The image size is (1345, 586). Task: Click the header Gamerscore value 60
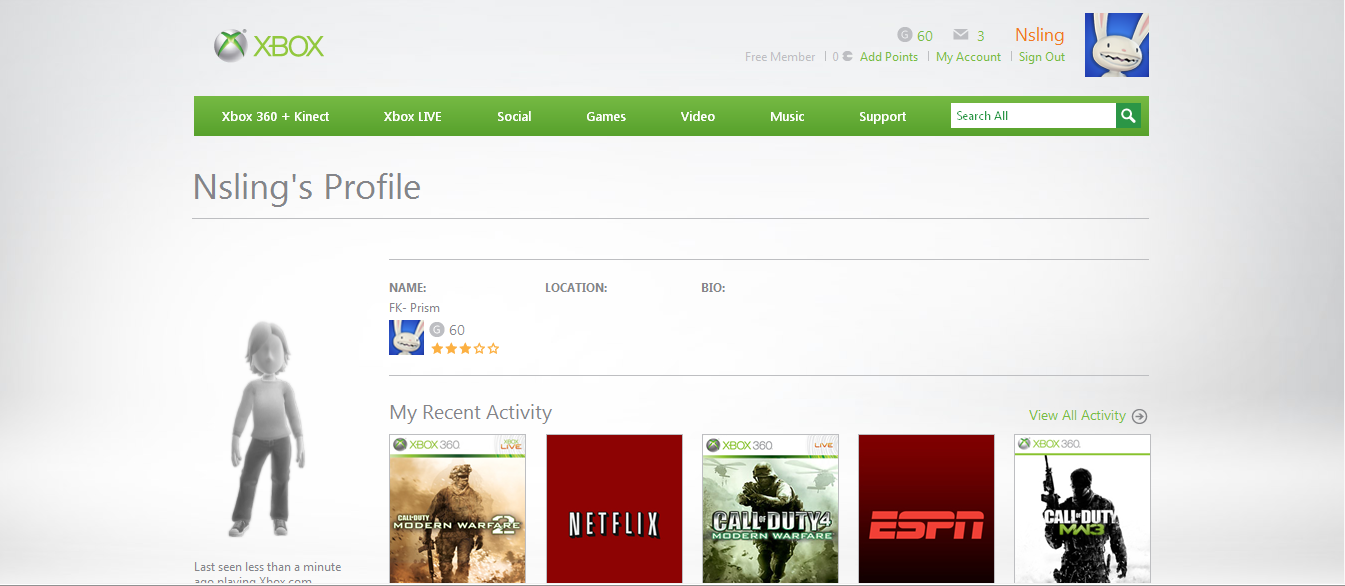[x=925, y=36]
